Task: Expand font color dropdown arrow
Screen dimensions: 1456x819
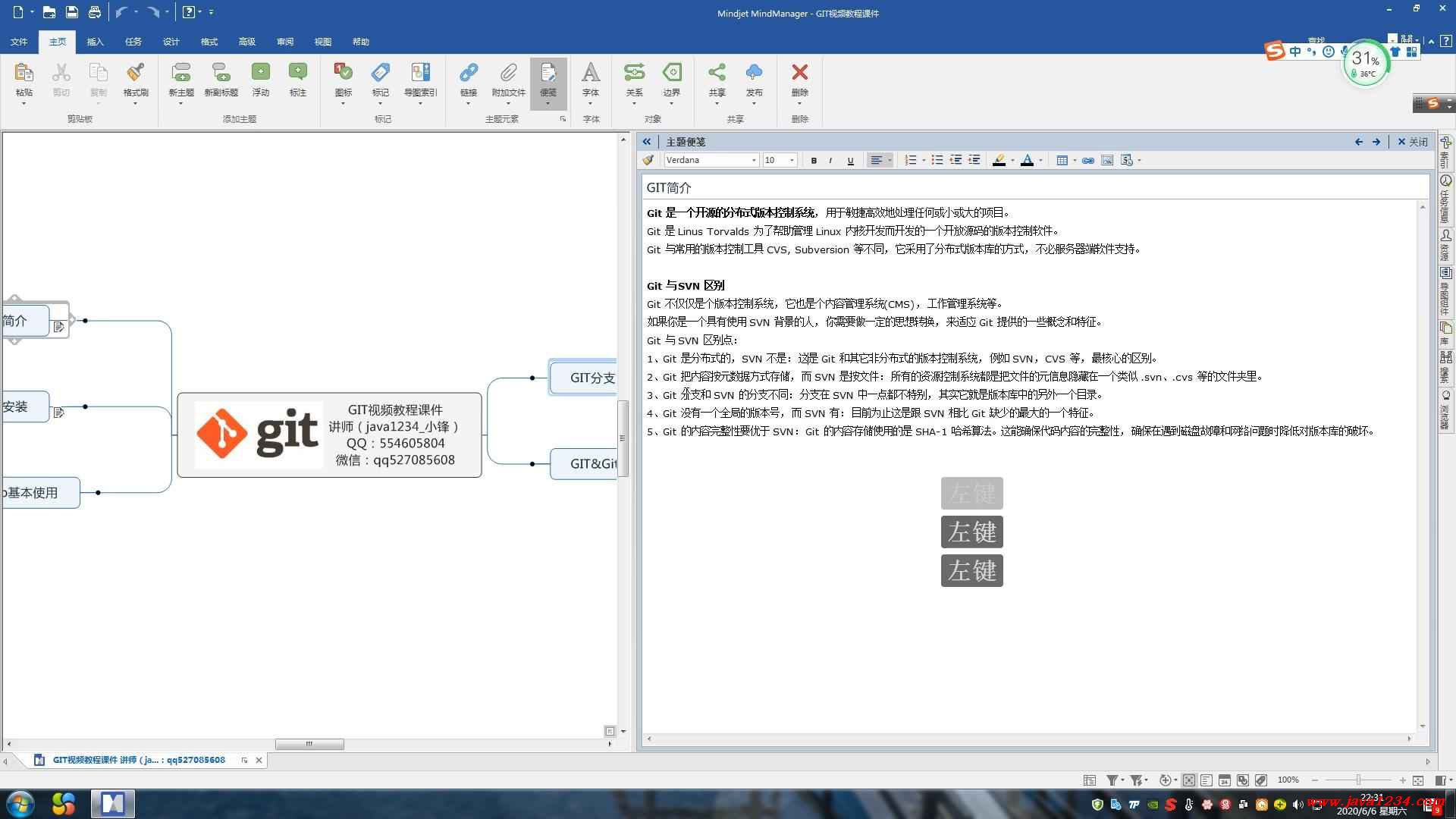Action: 1040,160
